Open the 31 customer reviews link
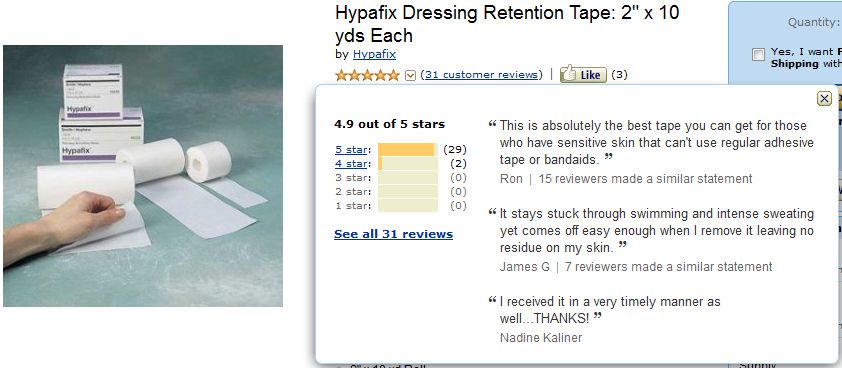Screen dimensions: 842x368 [x=481, y=75]
